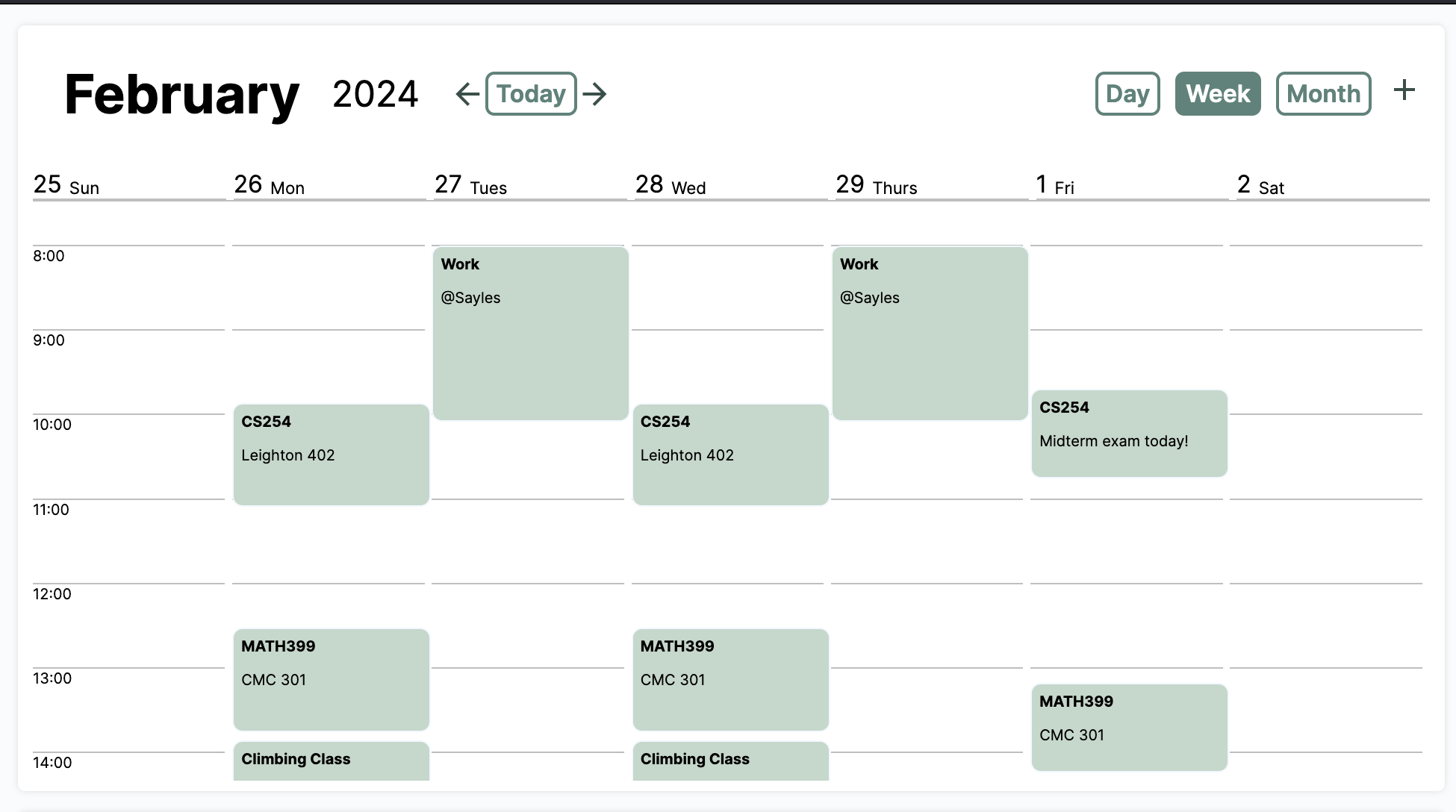Screen dimensions: 1456x812
Task: Jump to Today
Action: point(531,94)
